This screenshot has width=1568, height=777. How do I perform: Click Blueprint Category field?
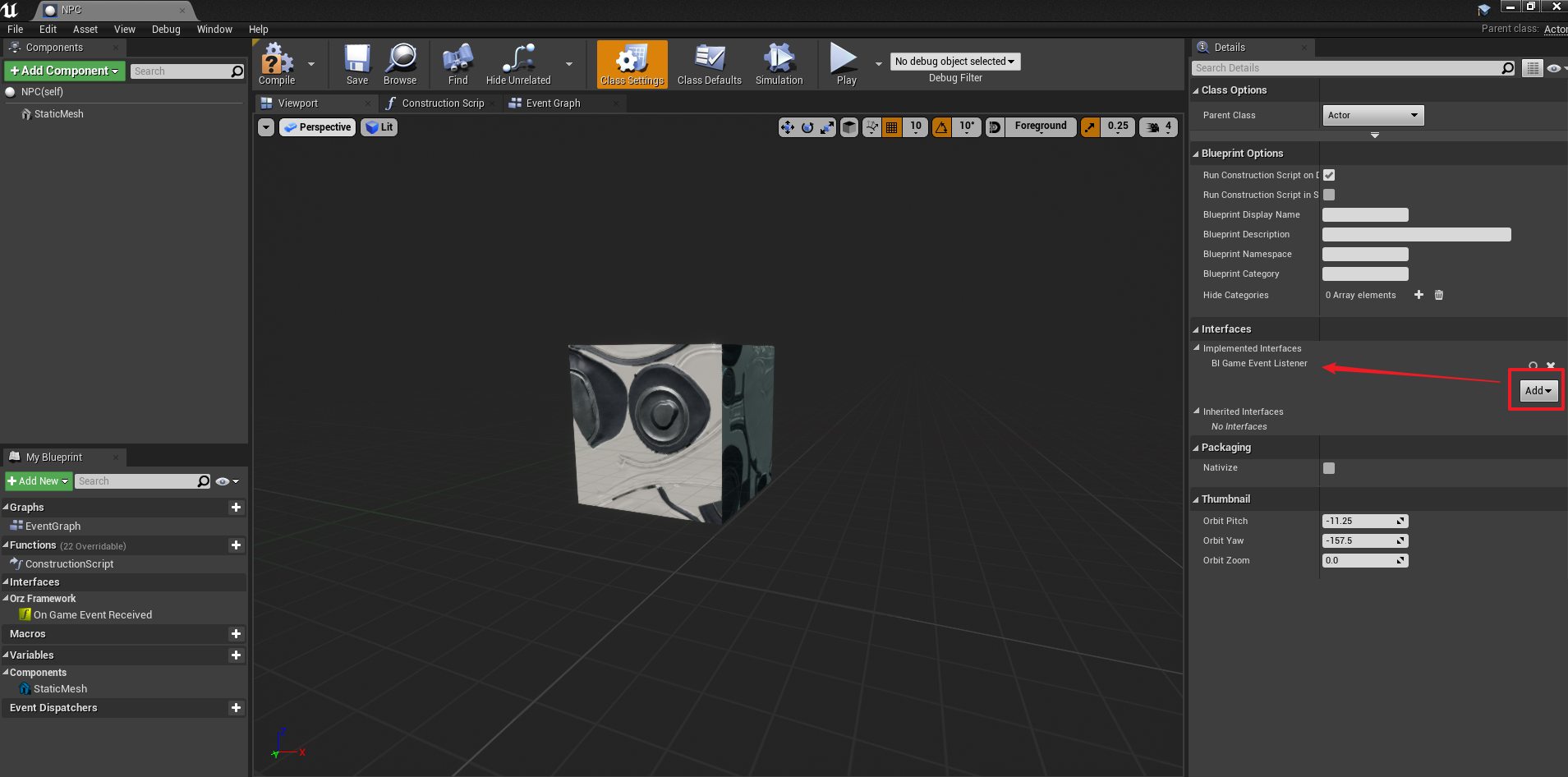coord(1365,274)
